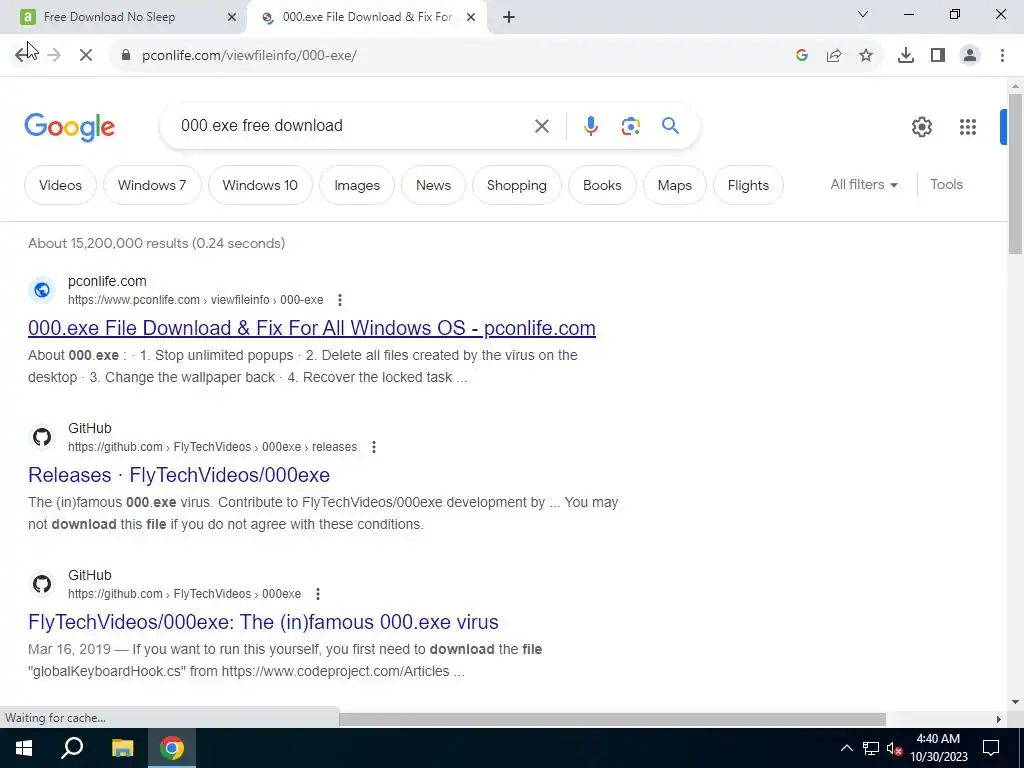
Task: Clear the Google search box
Action: pyautogui.click(x=542, y=126)
